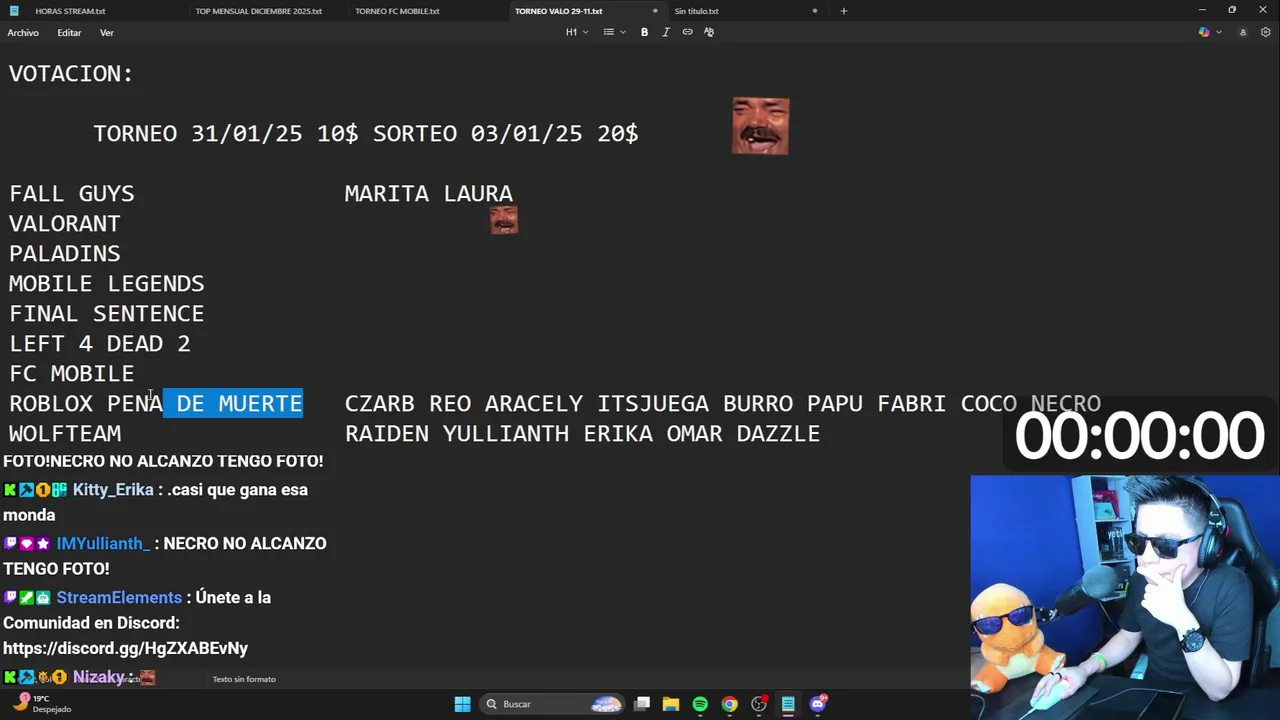The height and width of the screenshot is (720, 1280).
Task: Click the account profile icon
Action: coord(1243,32)
